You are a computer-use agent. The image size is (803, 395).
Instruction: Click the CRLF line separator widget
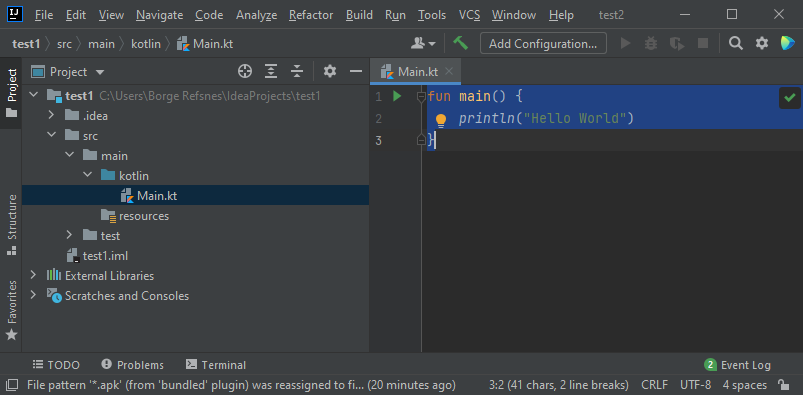pos(654,385)
